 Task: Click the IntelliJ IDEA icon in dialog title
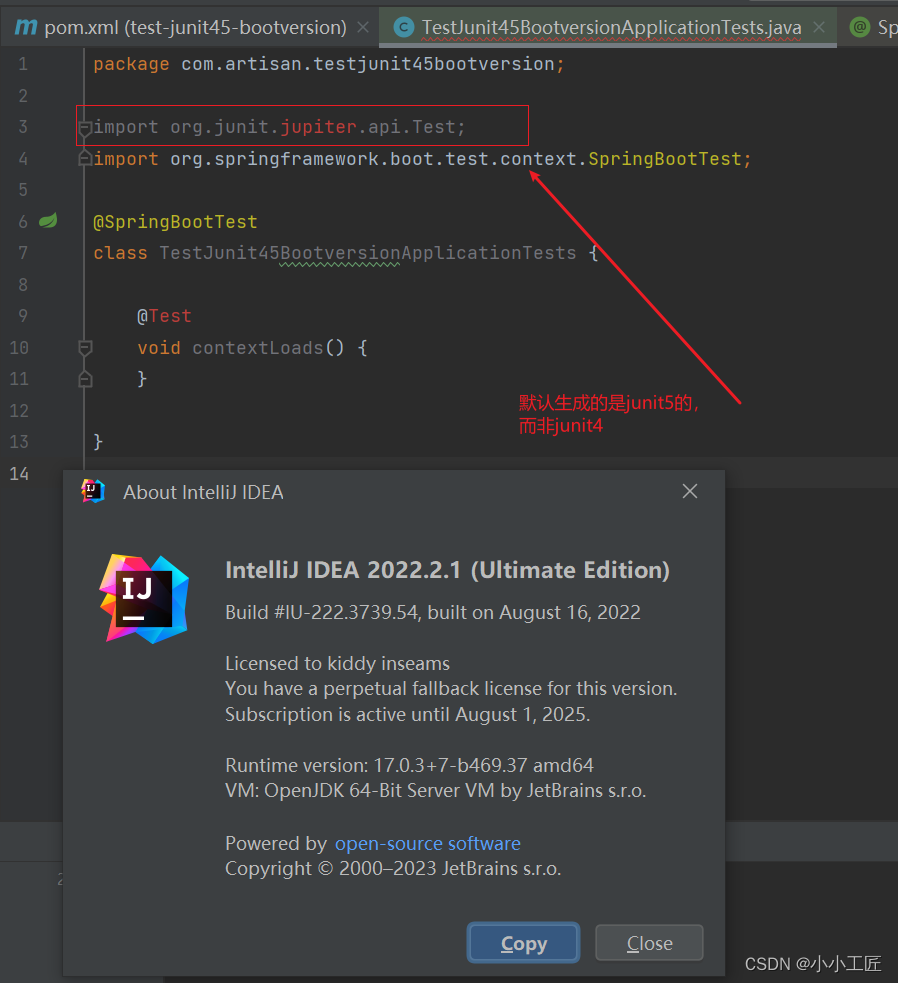tap(93, 492)
